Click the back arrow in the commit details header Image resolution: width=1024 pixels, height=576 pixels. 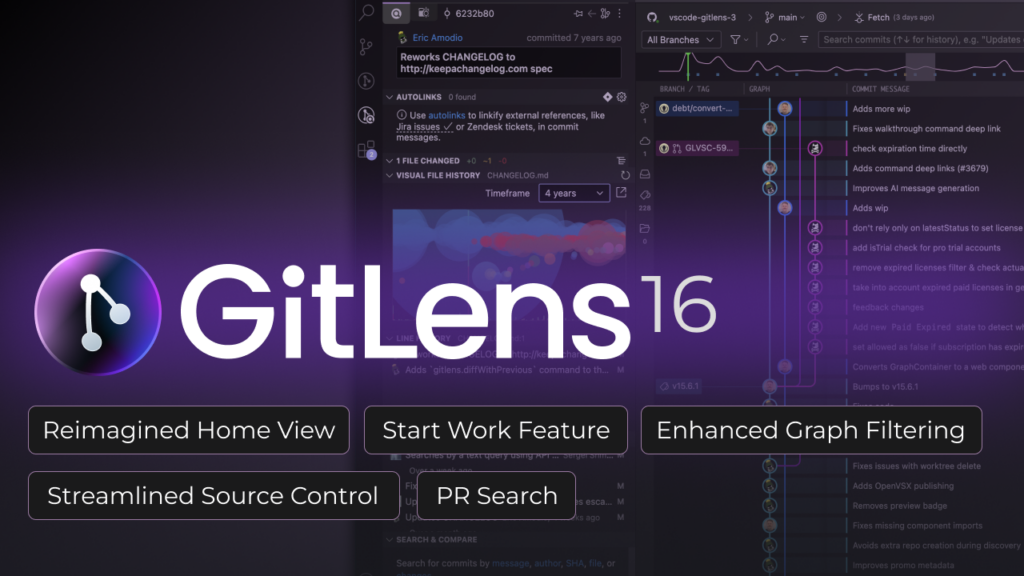point(592,14)
